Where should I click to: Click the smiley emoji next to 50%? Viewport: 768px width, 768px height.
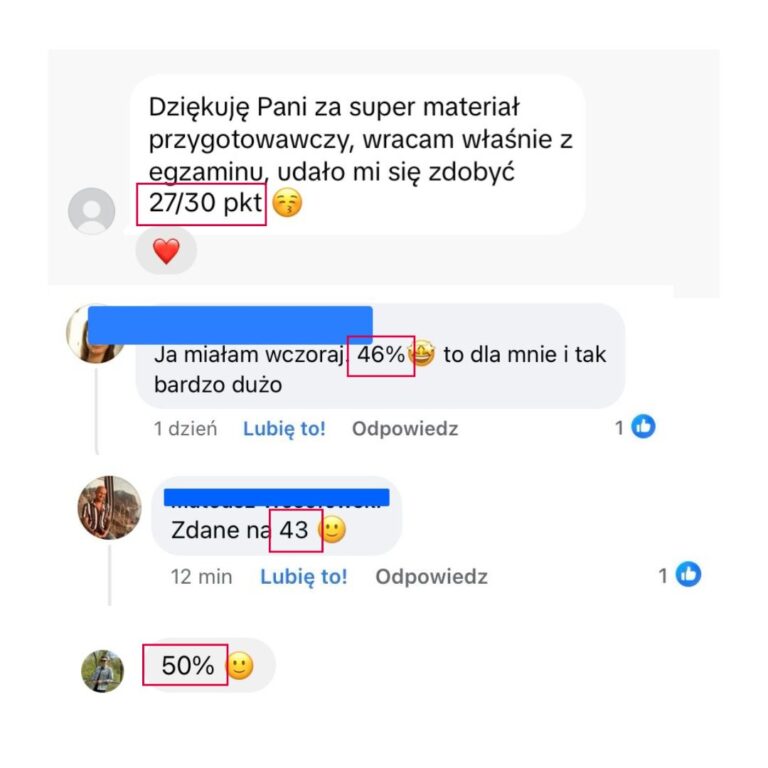pyautogui.click(x=240, y=666)
